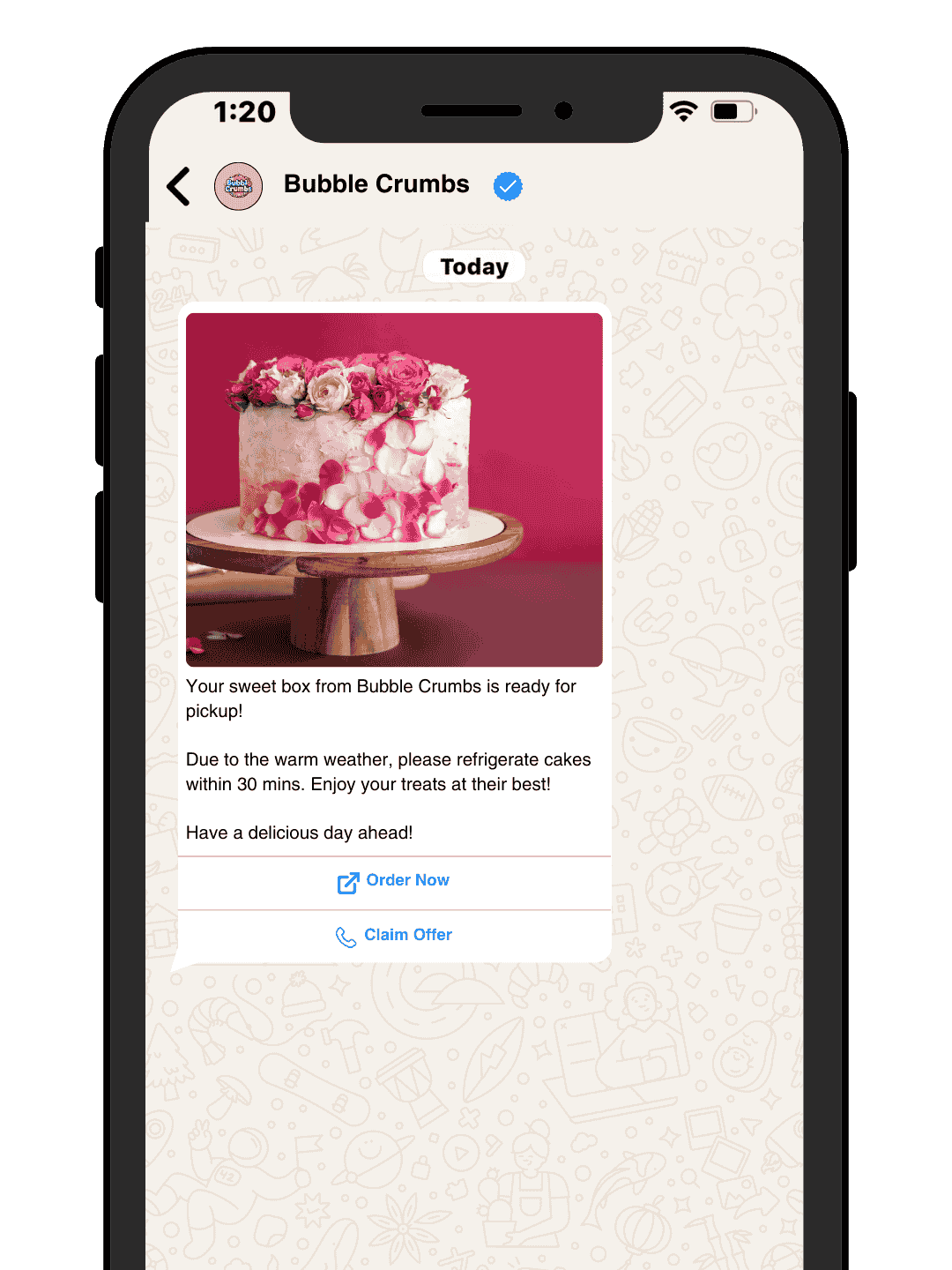Tap the Today date chip

coord(474,266)
